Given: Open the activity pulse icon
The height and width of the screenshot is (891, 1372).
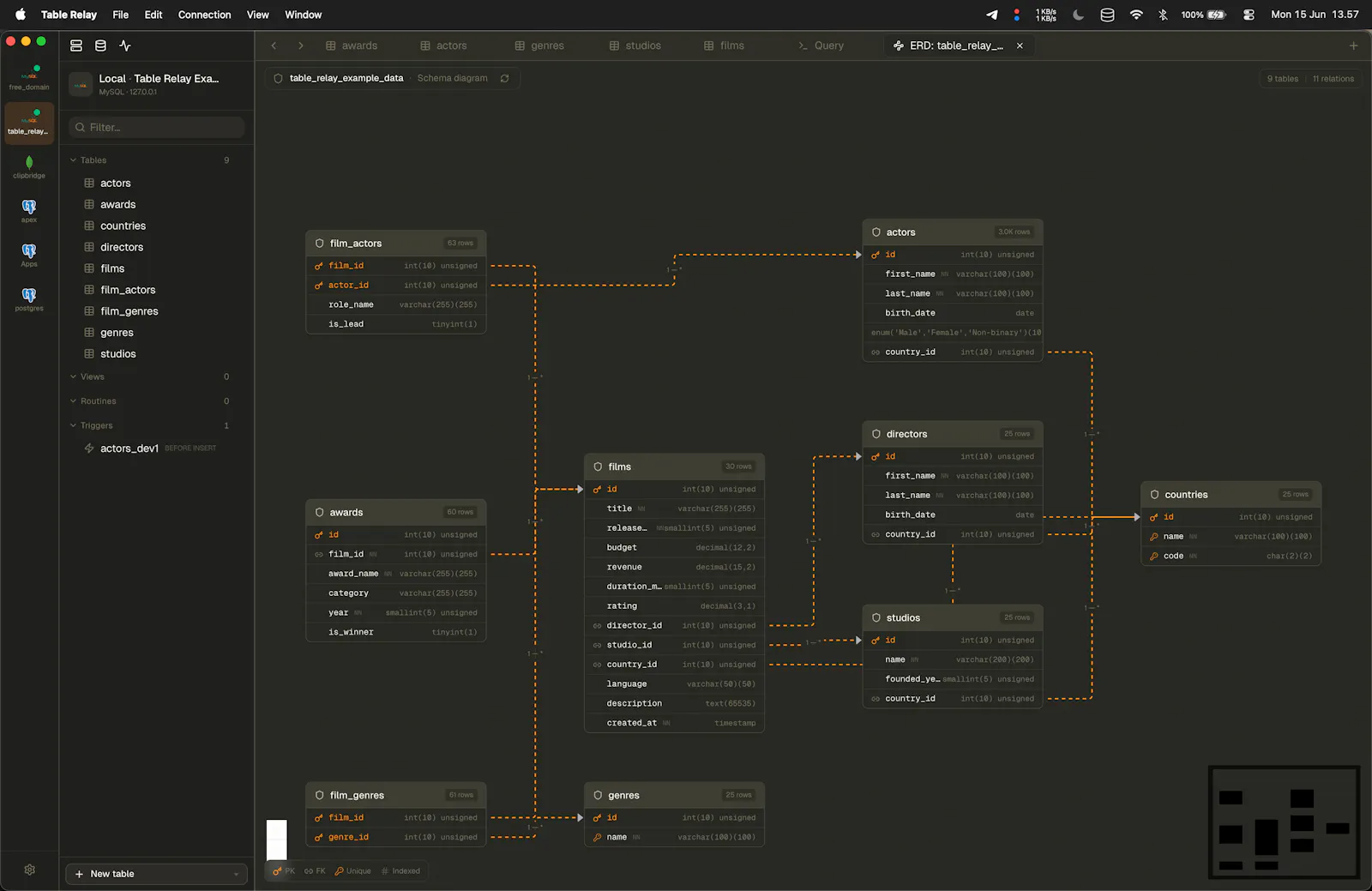Looking at the screenshot, I should [125, 45].
